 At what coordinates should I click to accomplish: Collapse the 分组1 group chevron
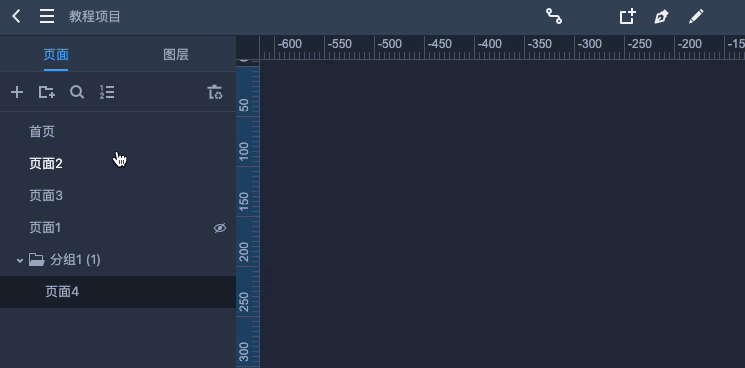coord(20,260)
